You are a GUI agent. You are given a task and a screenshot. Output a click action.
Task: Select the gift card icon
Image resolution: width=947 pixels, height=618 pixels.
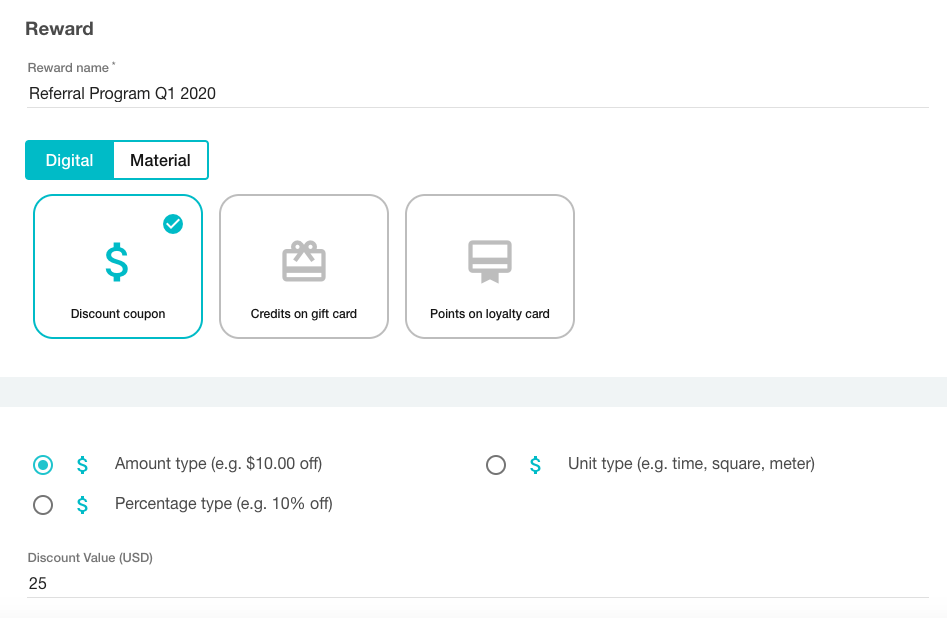tap(304, 260)
